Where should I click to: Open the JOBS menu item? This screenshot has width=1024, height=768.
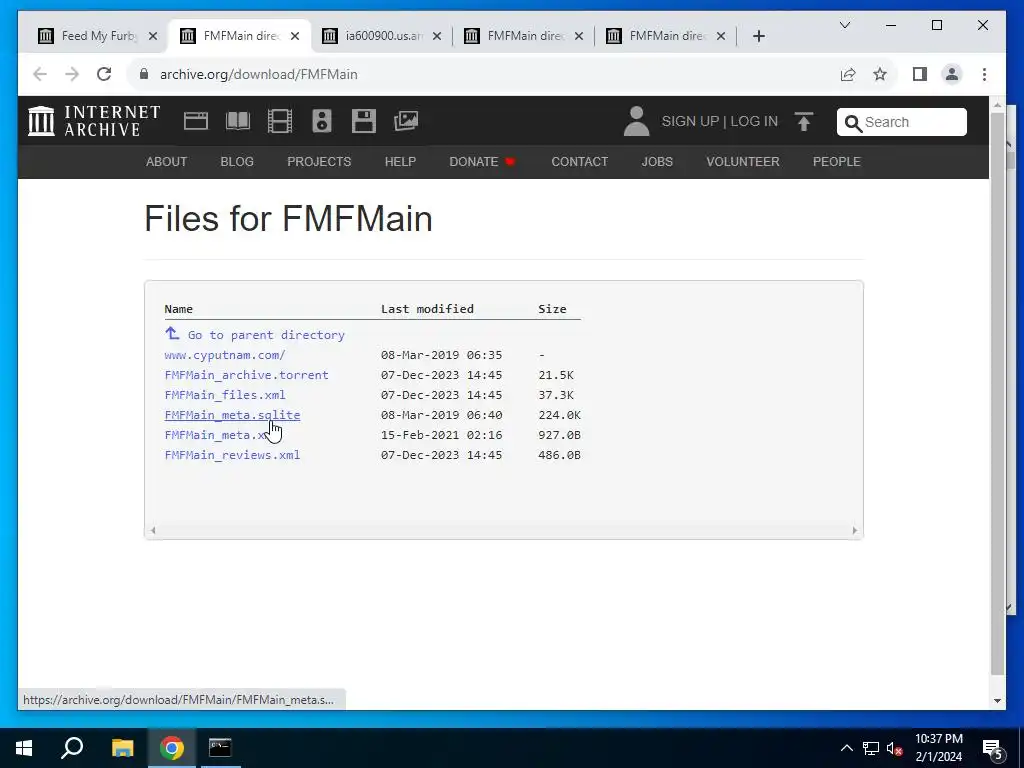pyautogui.click(x=657, y=162)
